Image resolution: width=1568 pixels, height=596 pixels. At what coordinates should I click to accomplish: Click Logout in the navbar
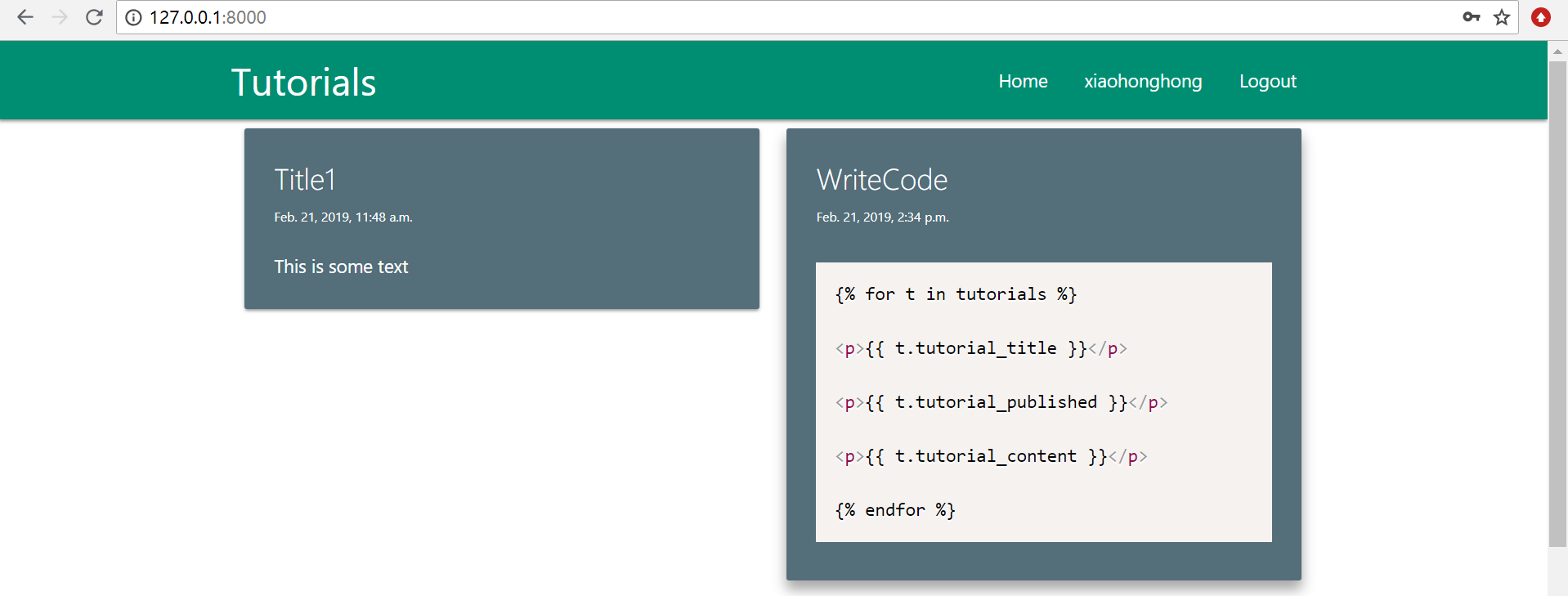(x=1267, y=81)
